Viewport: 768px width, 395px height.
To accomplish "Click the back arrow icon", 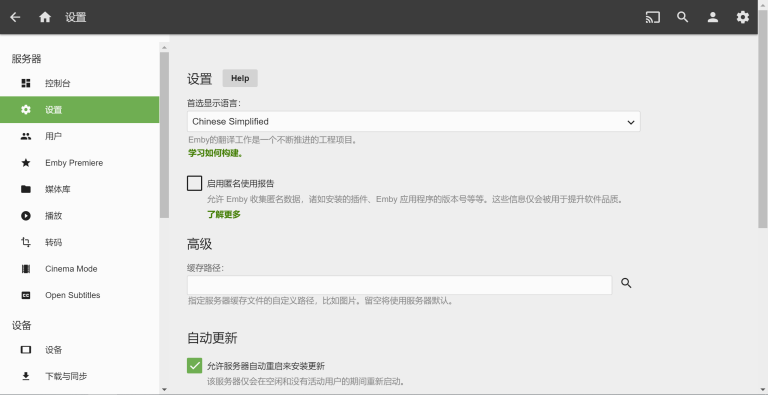I will pos(15,17).
